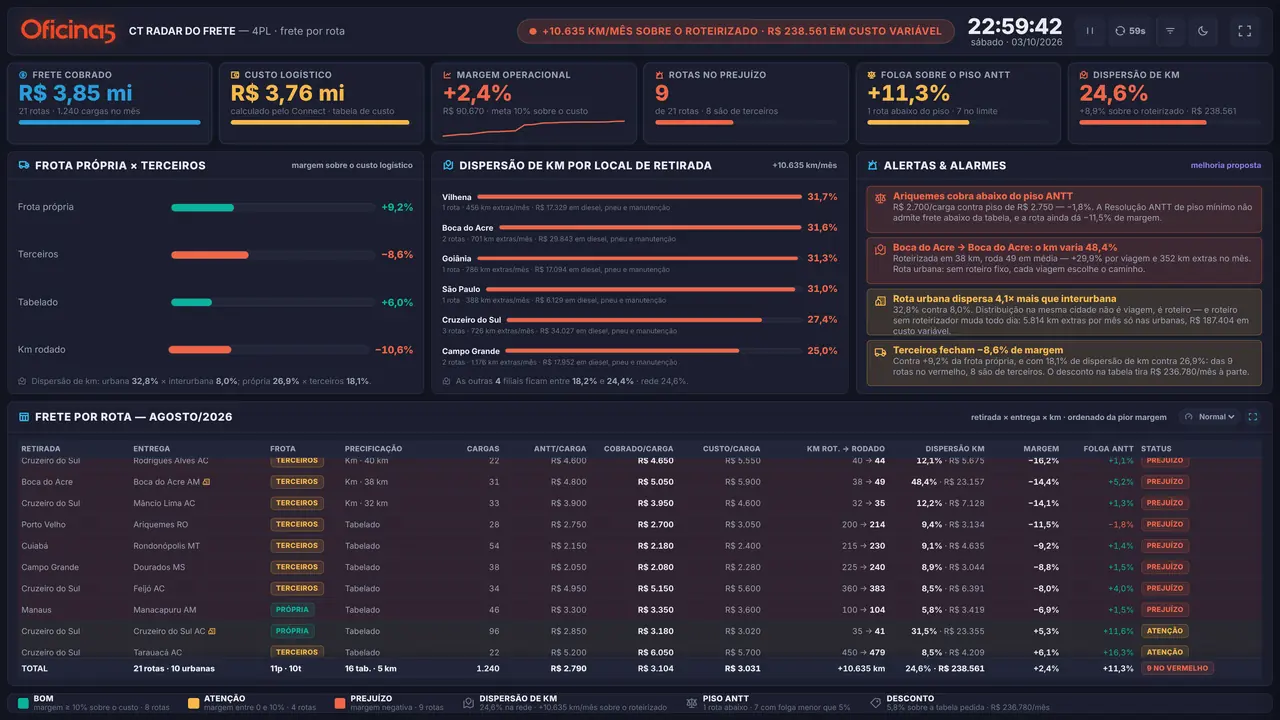Enter fullscreen via the header expand icon
Screen dimensions: 1280x720
(1245, 31)
